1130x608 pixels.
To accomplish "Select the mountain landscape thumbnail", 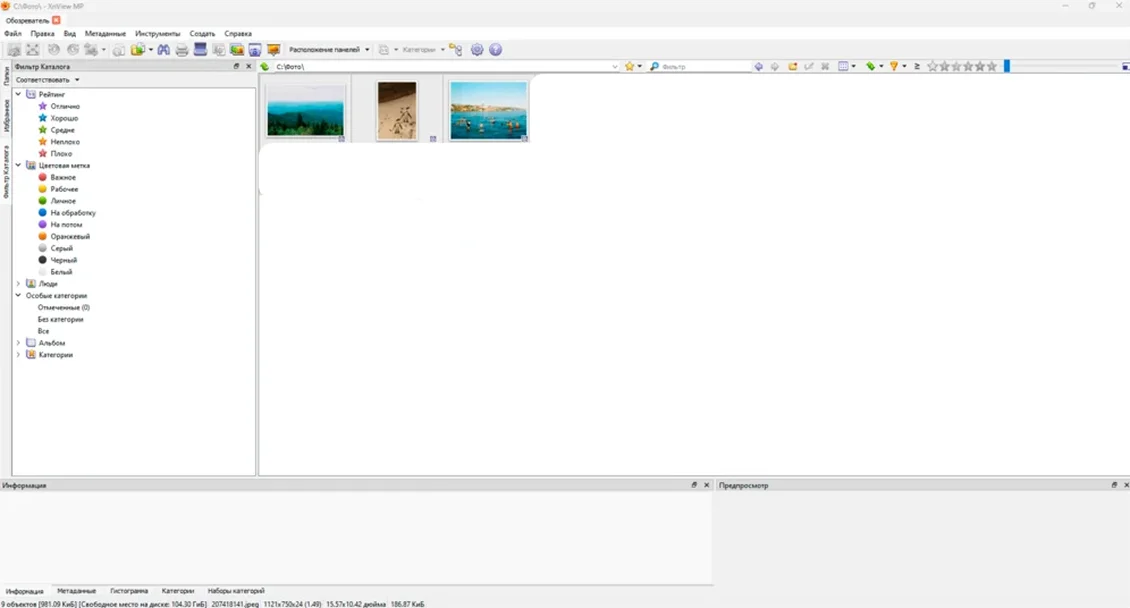I will [306, 111].
